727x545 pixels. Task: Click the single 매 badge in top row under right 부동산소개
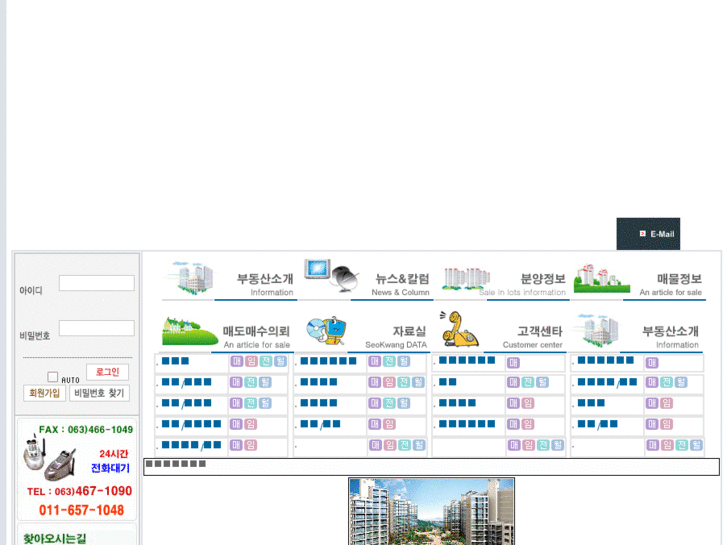coord(652,362)
